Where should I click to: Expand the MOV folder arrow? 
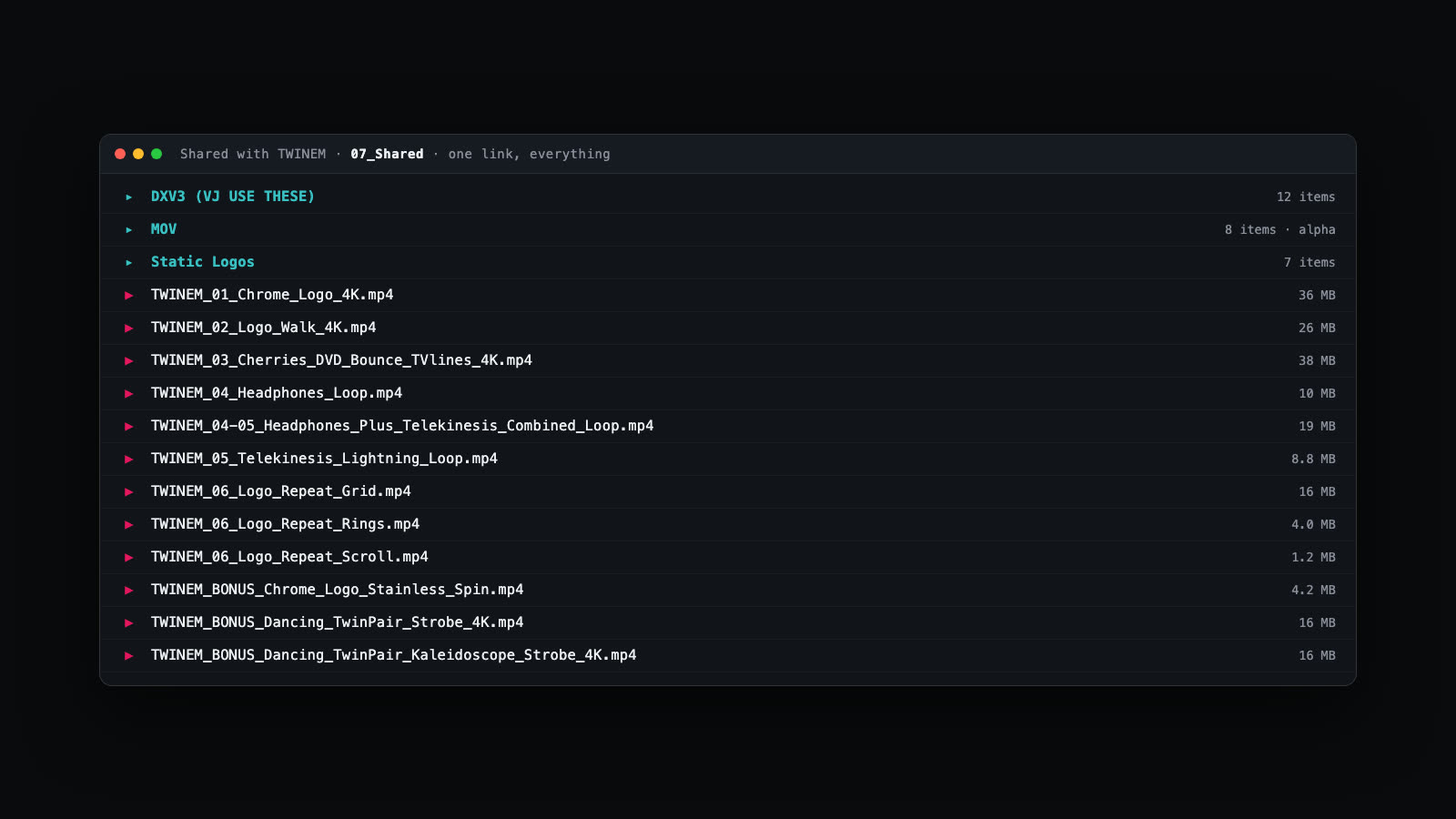point(129,229)
